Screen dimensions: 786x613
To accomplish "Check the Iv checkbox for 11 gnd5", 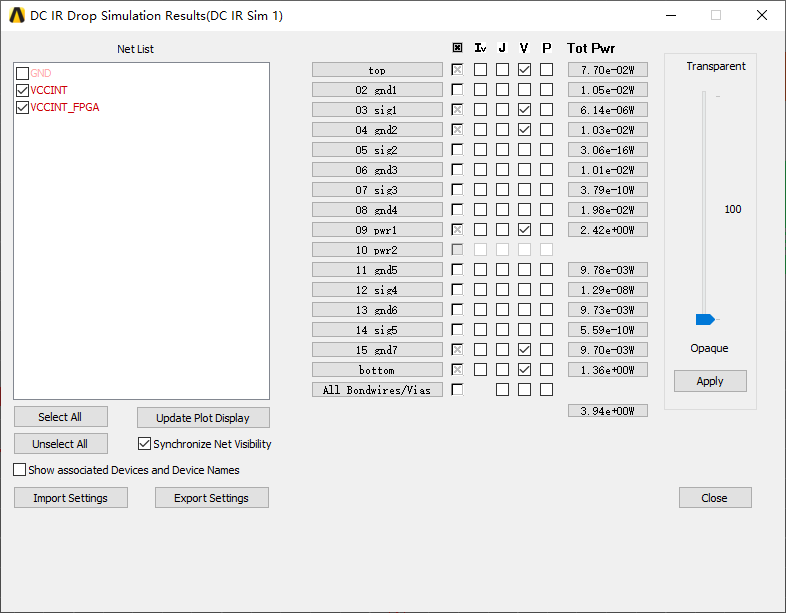I will [480, 270].
